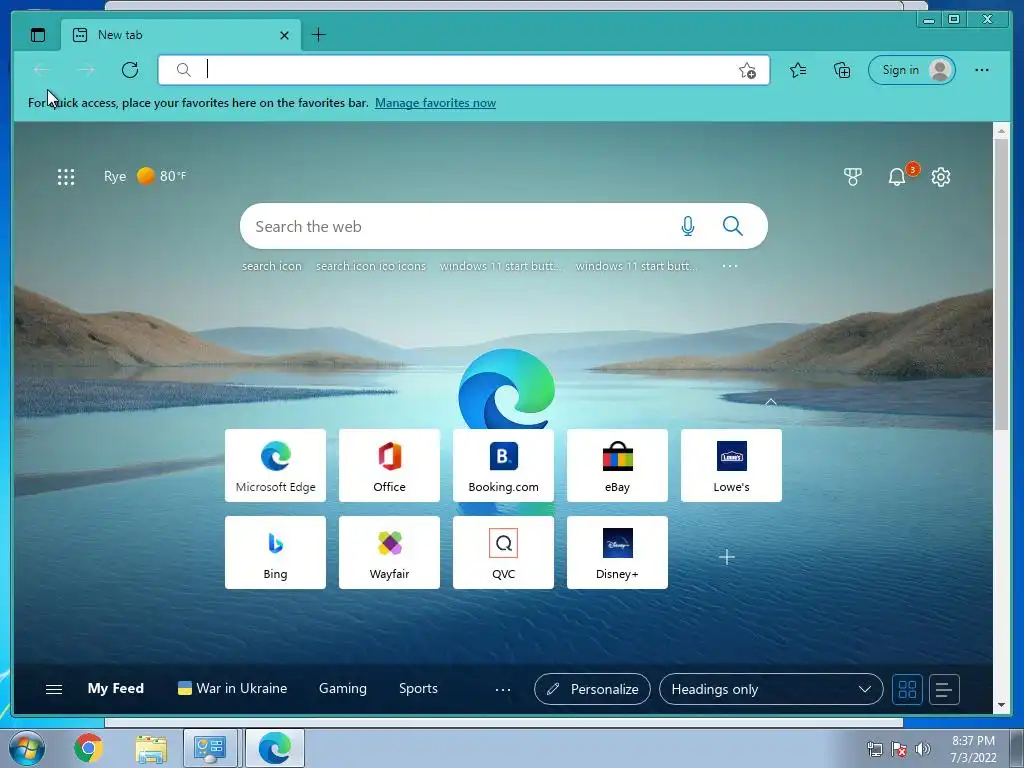Screen dimensions: 1024x768
Task: Click the address bar input field
Action: coord(464,70)
